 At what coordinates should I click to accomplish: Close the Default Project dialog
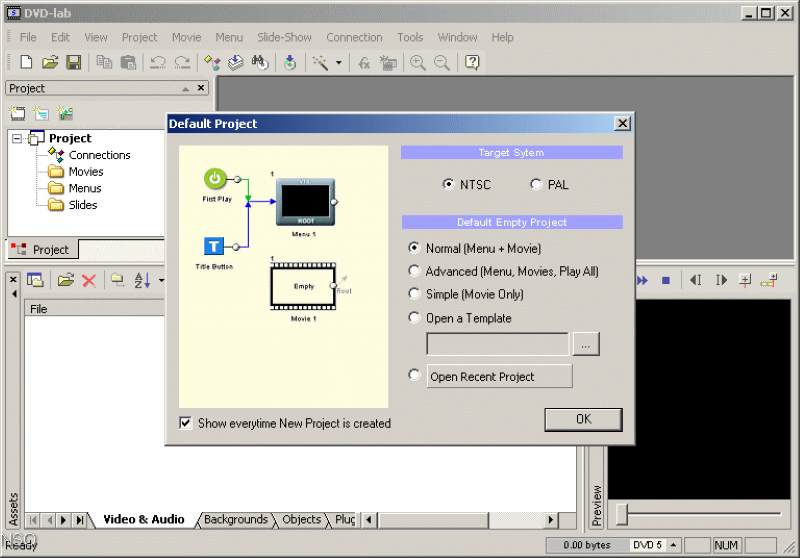[622, 123]
